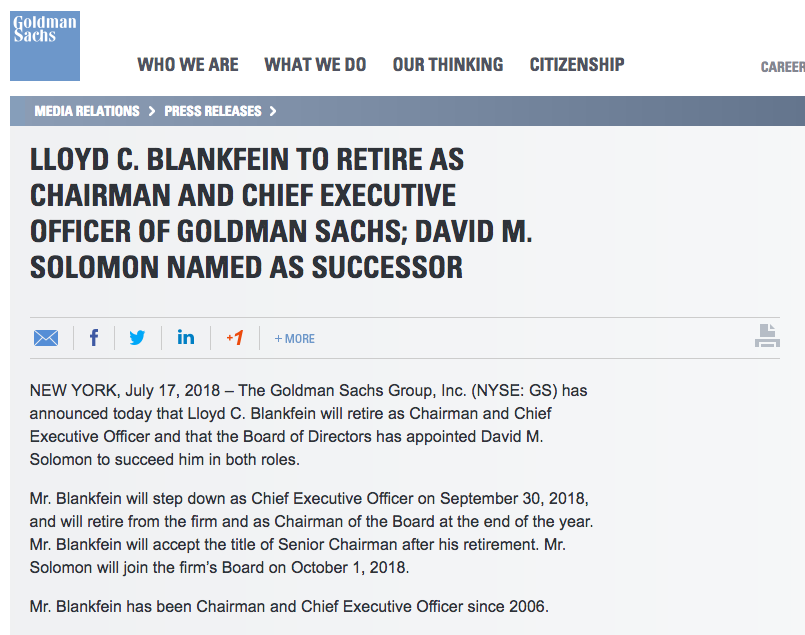Viewport: 805px width, 635px height.
Task: Open the CITIZENSHIP menu
Action: [x=577, y=65]
